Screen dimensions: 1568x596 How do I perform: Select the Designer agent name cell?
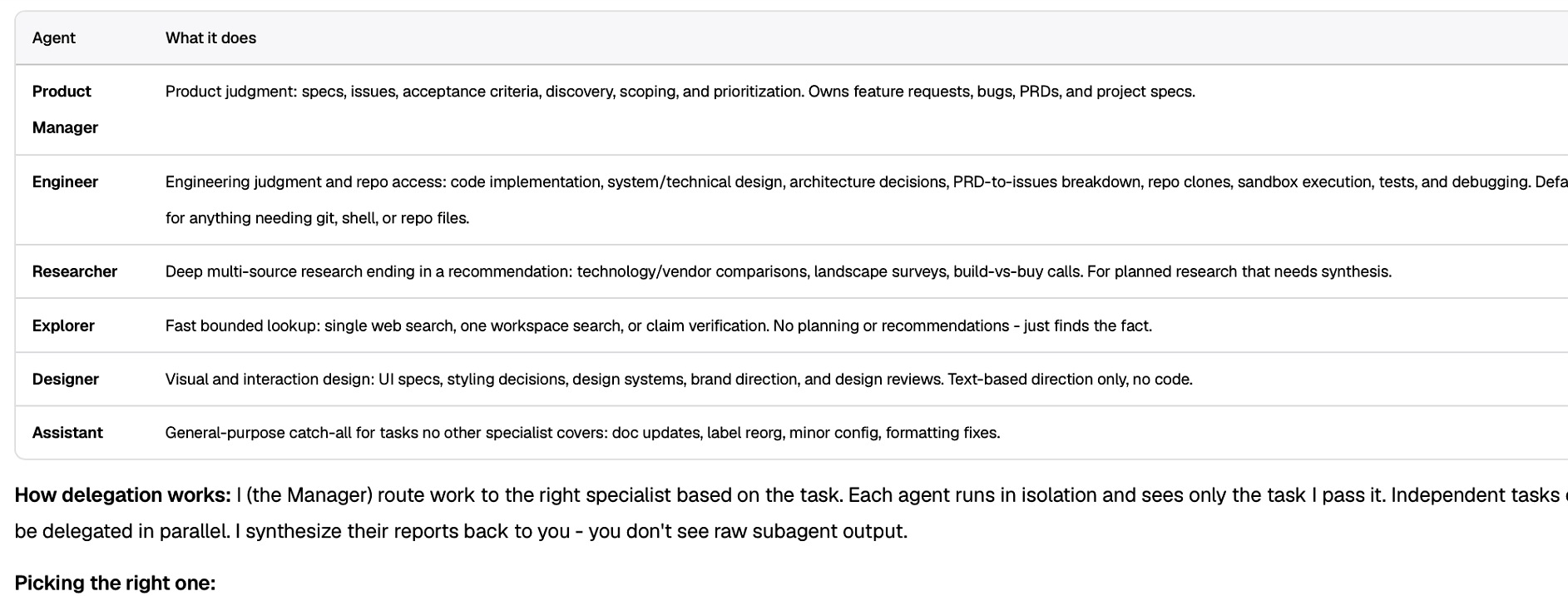point(66,380)
